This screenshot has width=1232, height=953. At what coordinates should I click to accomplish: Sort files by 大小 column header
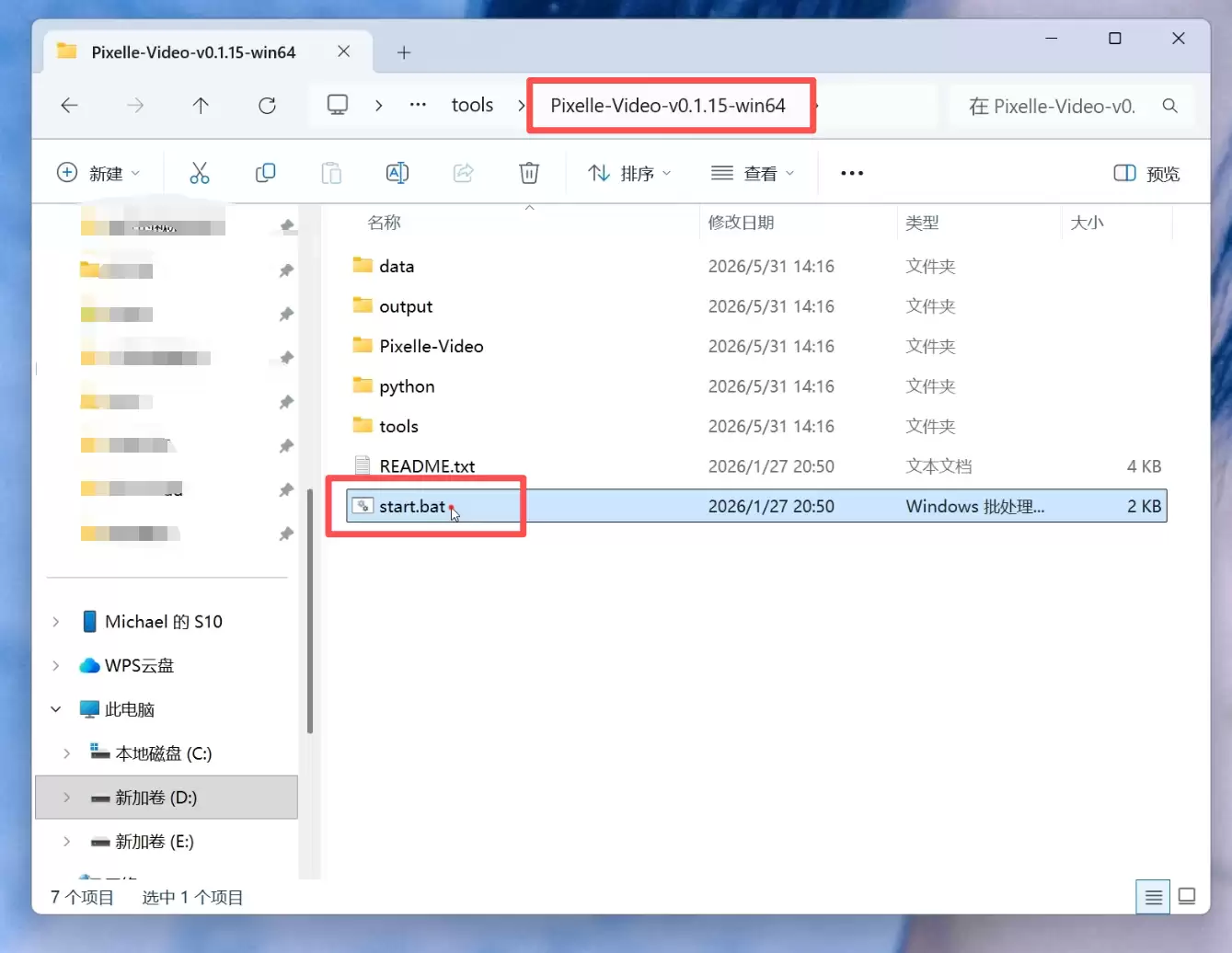1087,223
